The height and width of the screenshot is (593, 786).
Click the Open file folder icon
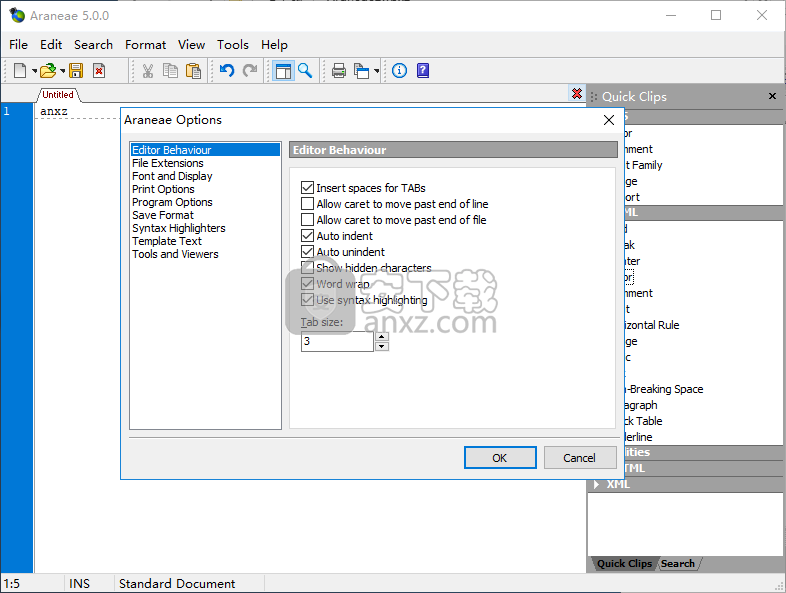[x=48, y=71]
